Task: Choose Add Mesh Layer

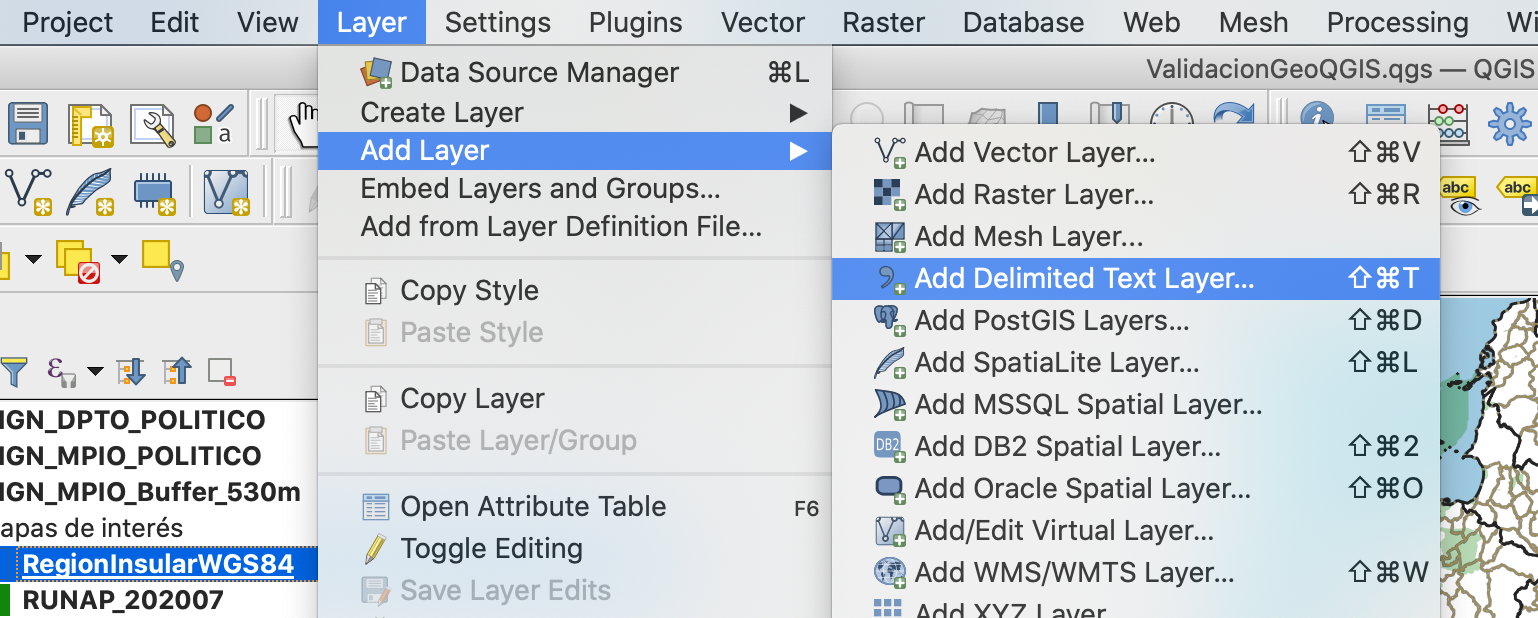Action: tap(1136, 237)
